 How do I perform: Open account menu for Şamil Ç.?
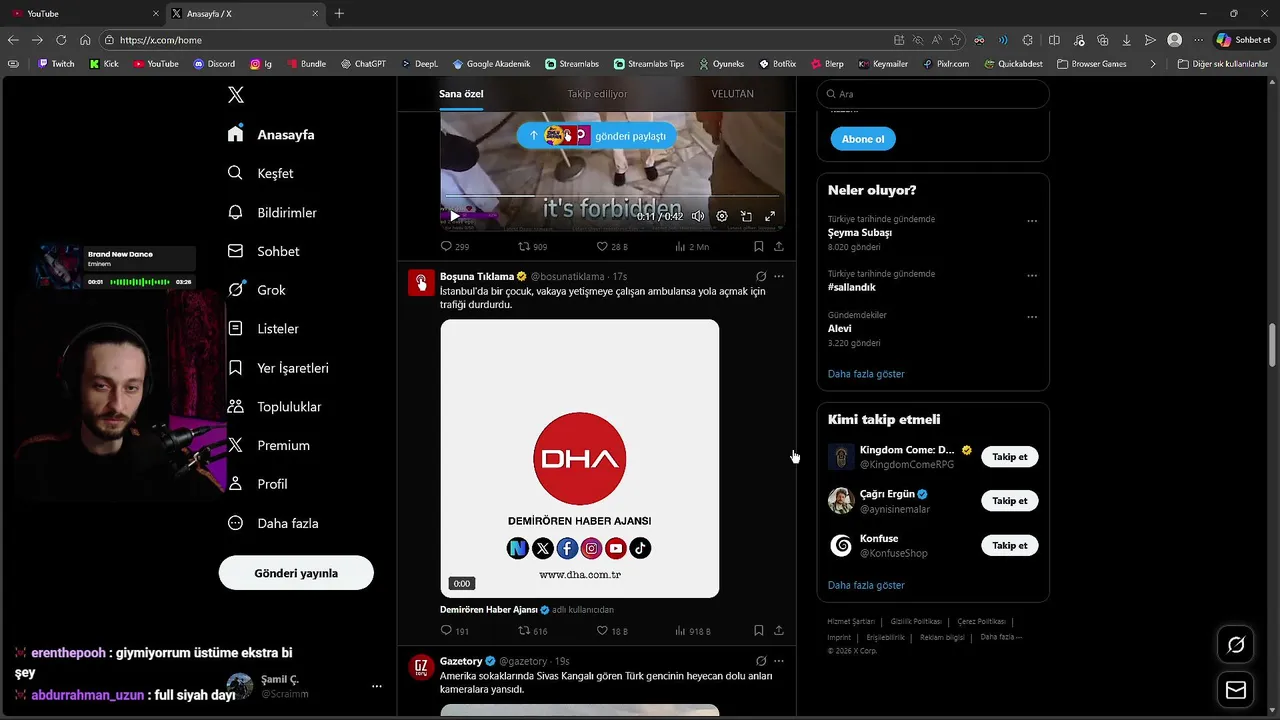click(x=377, y=686)
